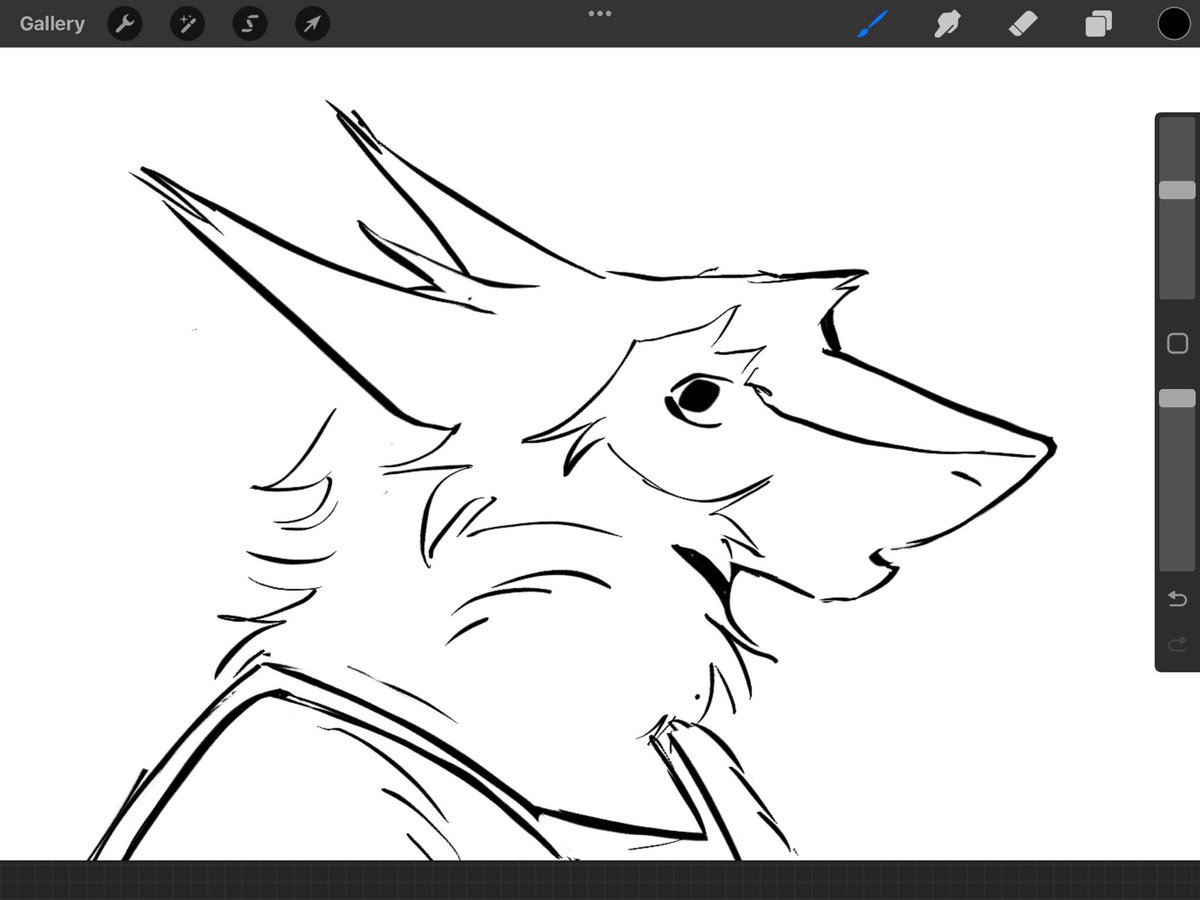Adjust the brush opacity slider handle
Screen dimensions: 1200x900
pyautogui.click(x=1177, y=398)
